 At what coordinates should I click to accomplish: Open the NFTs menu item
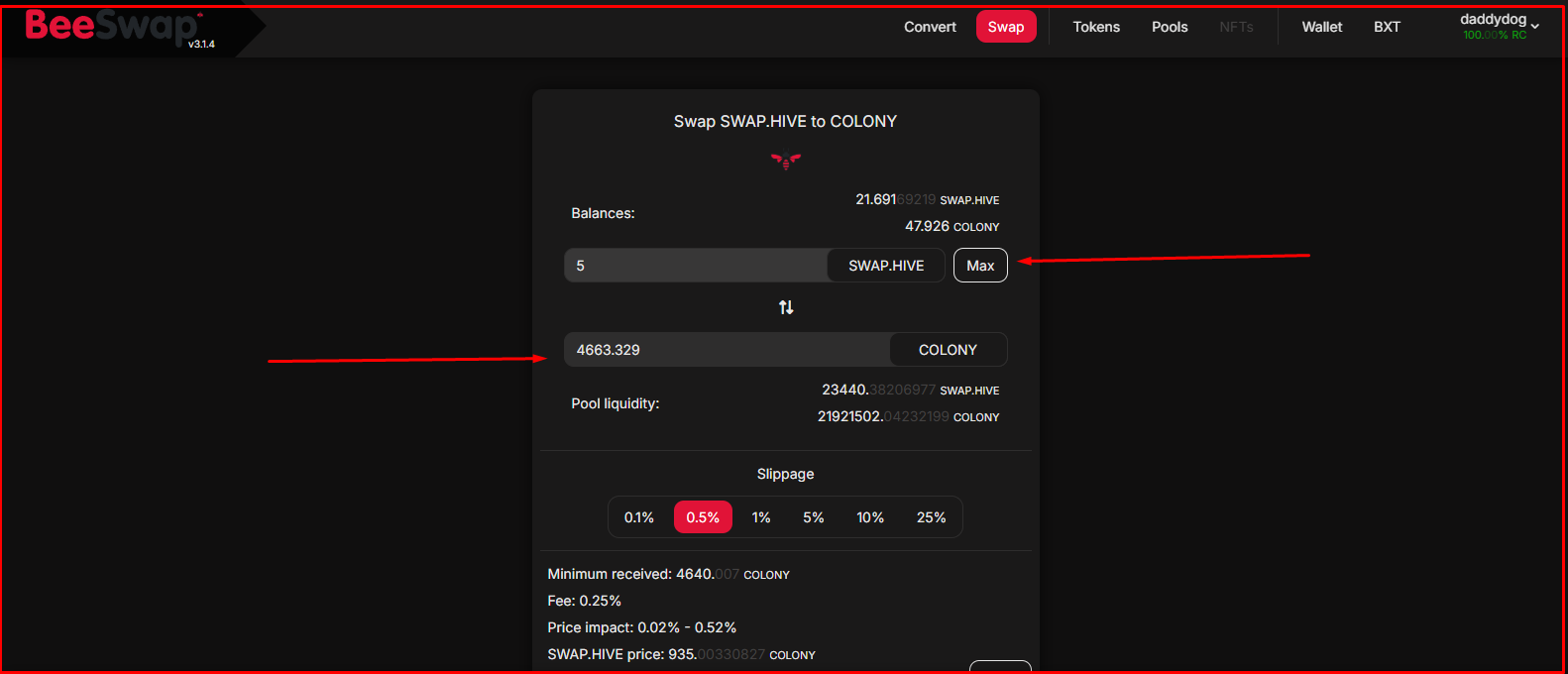(1236, 27)
